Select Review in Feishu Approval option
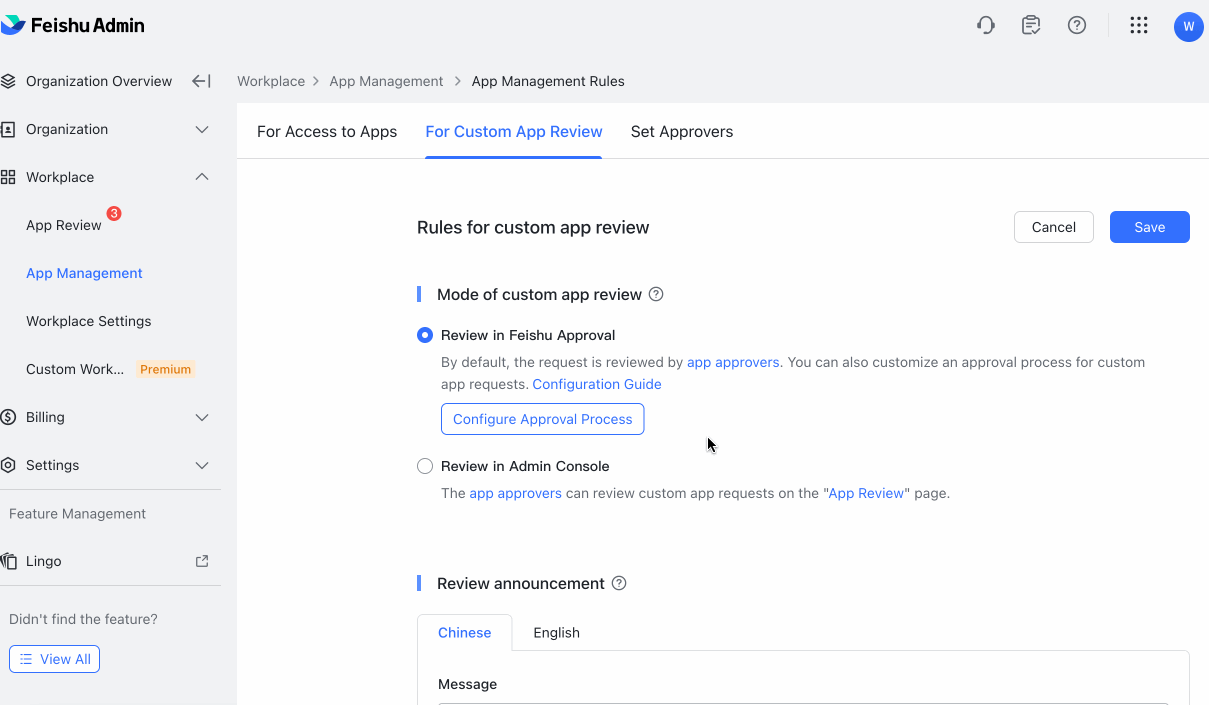Viewport: 1209px width, 705px height. [x=425, y=335]
